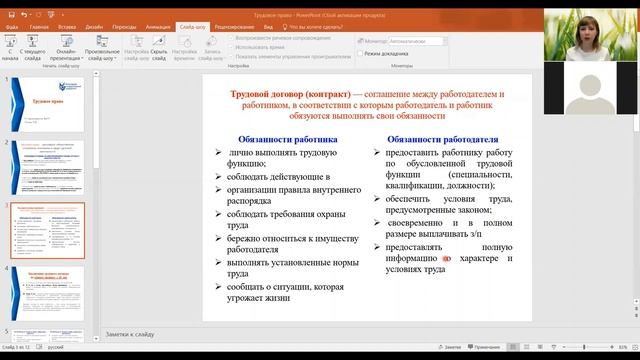
Task: Start slide show 'С начала'
Action: click(x=10, y=48)
